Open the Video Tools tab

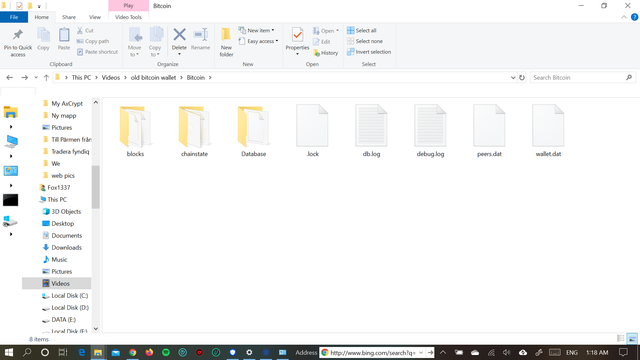pyautogui.click(x=128, y=17)
